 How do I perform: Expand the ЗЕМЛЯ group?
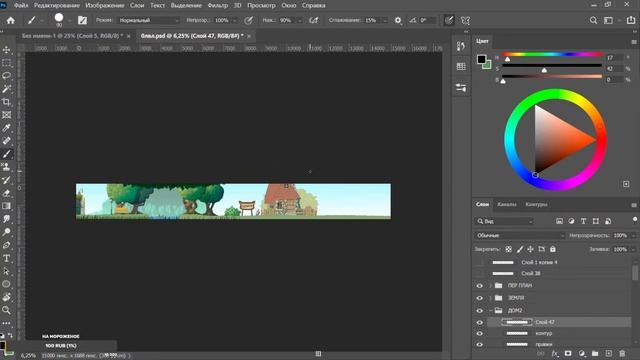pos(491,298)
